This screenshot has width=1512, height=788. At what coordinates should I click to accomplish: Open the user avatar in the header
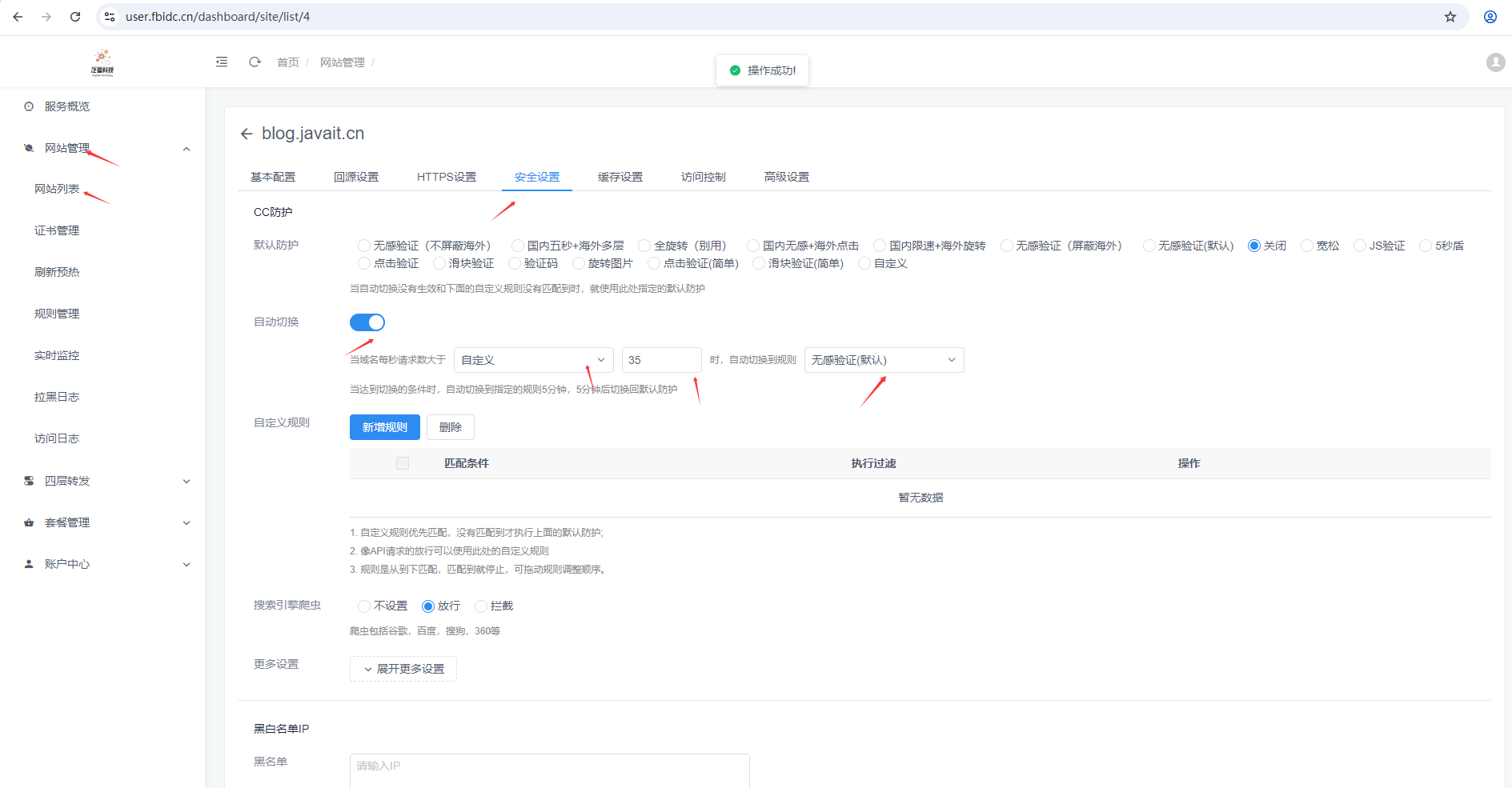click(x=1495, y=62)
